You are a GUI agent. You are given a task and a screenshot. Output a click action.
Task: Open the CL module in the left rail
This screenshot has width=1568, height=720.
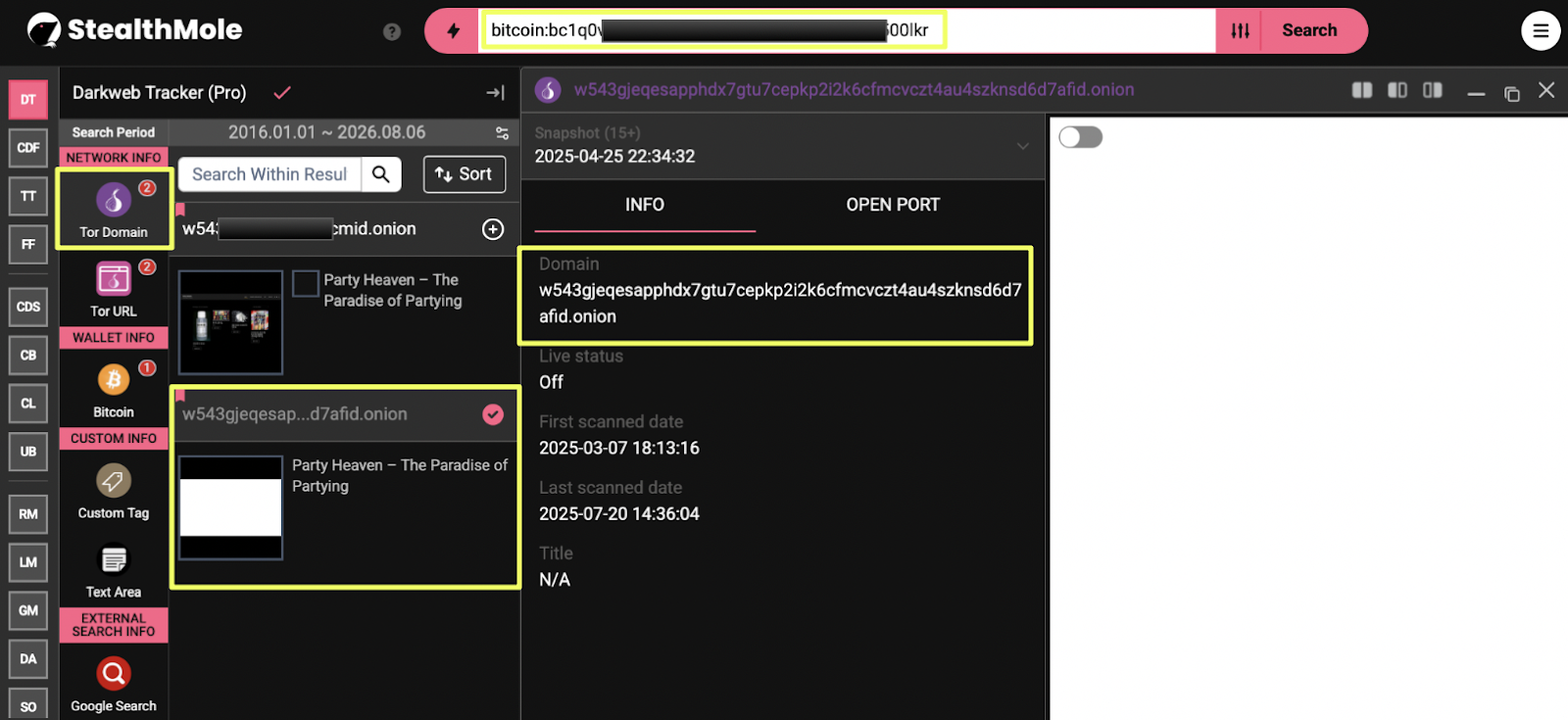click(28, 403)
